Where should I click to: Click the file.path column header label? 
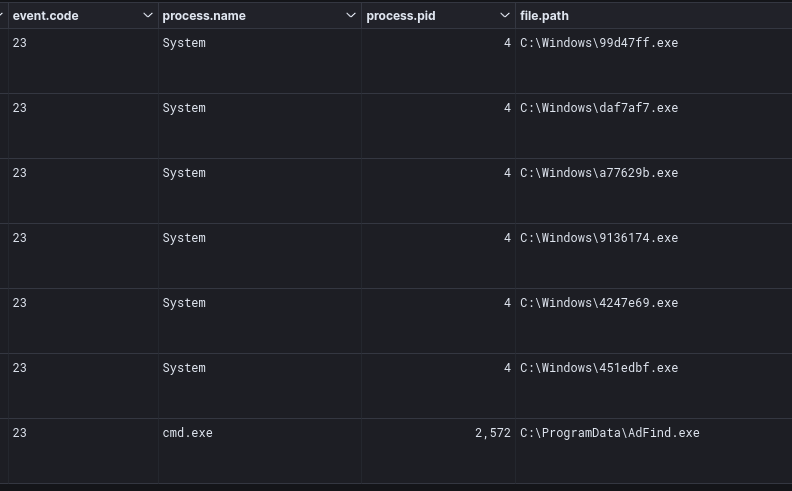pyautogui.click(x=545, y=16)
